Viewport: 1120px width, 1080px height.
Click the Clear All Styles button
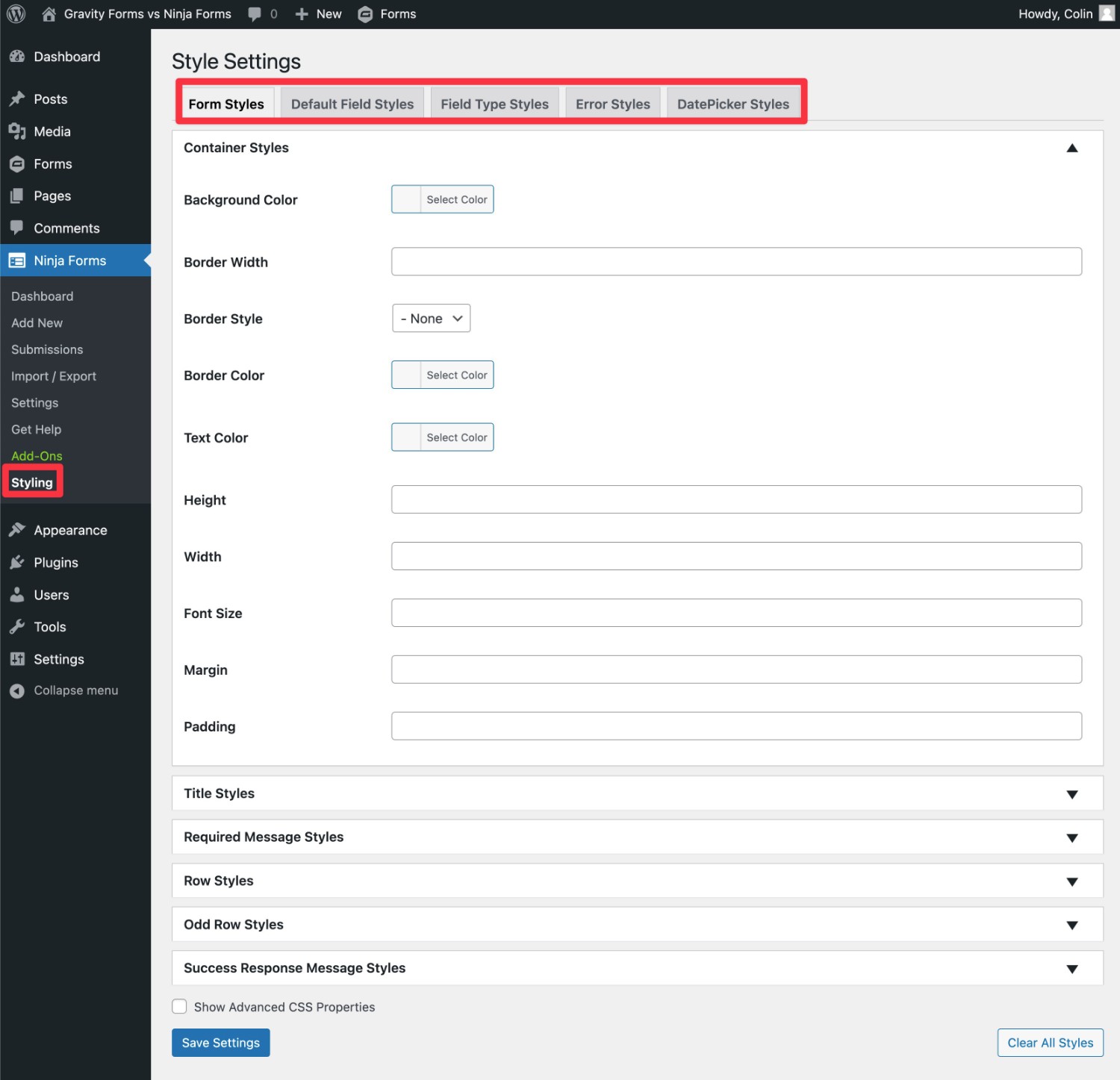1050,1043
